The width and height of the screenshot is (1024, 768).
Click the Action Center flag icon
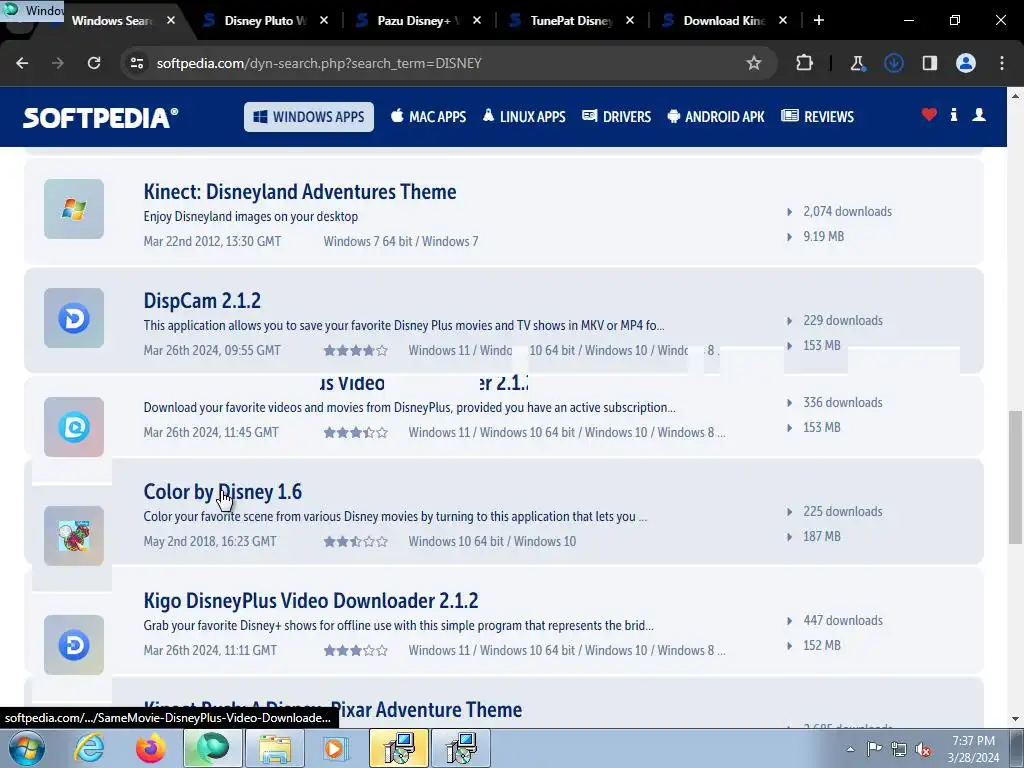pos(874,749)
